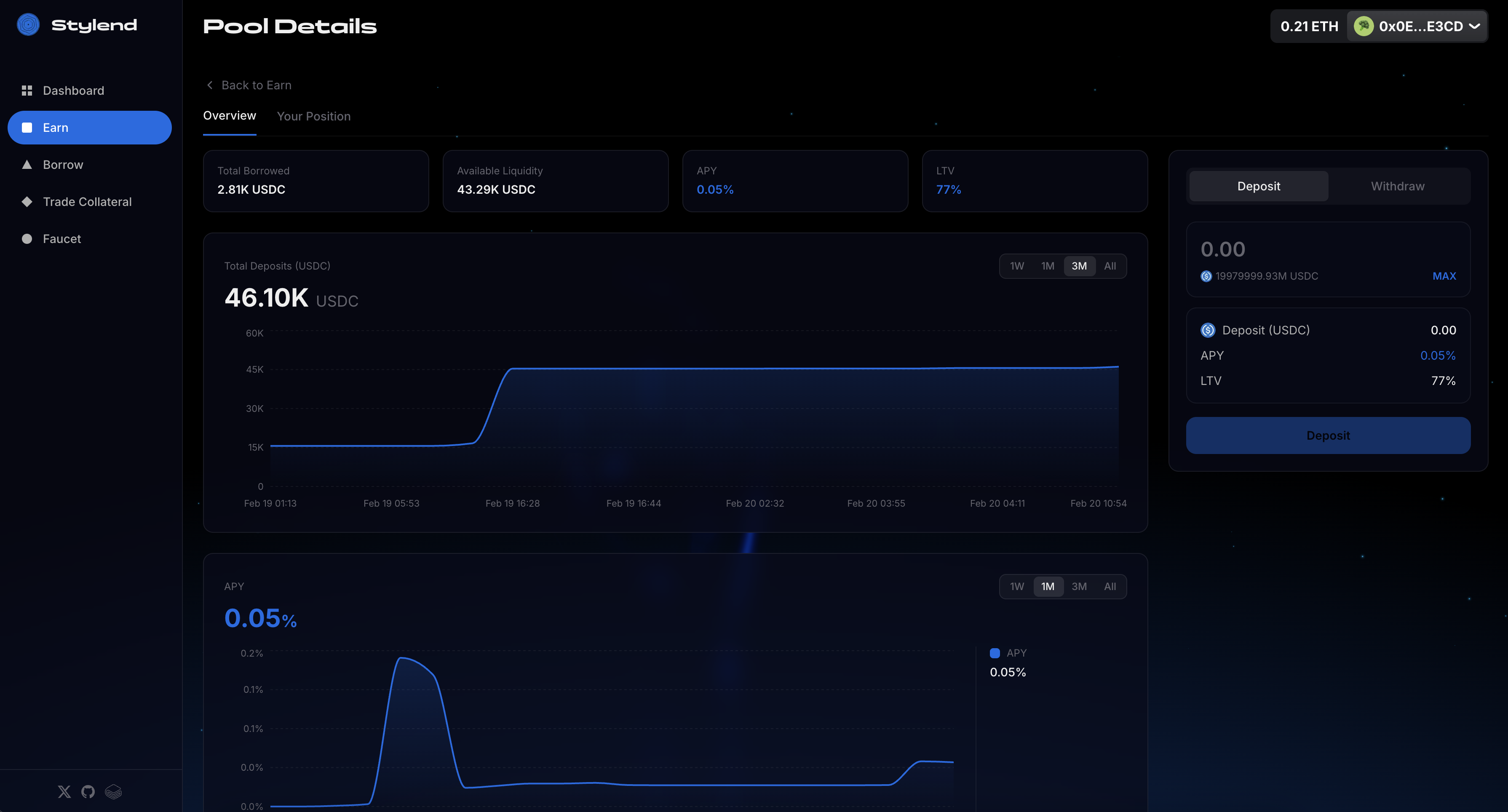Viewport: 1508px width, 812px height.
Task: Open the GitHub icon in footer
Action: (88, 791)
